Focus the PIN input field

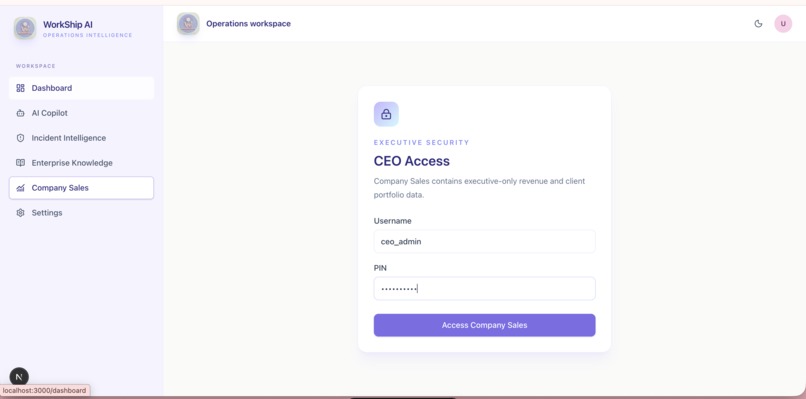tap(484, 288)
